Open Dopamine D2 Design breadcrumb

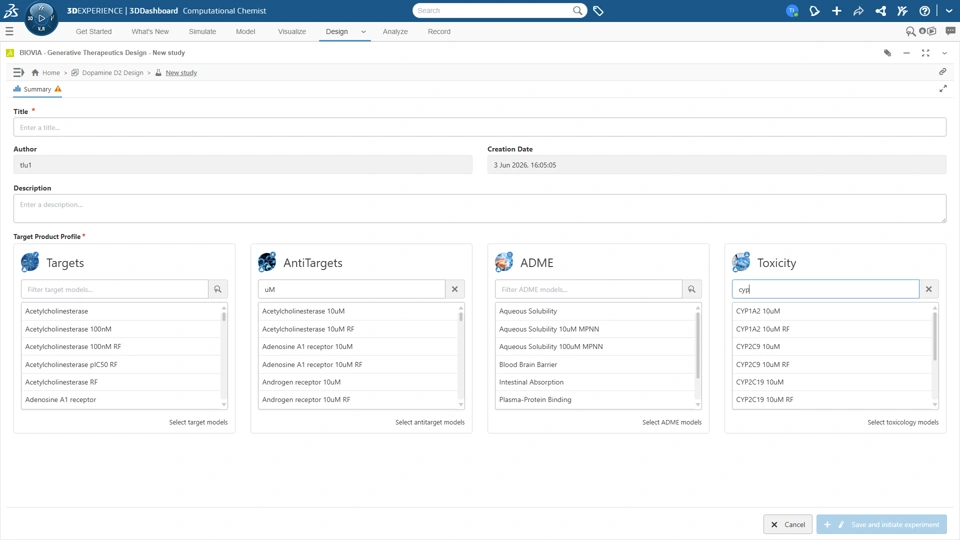click(x=107, y=72)
